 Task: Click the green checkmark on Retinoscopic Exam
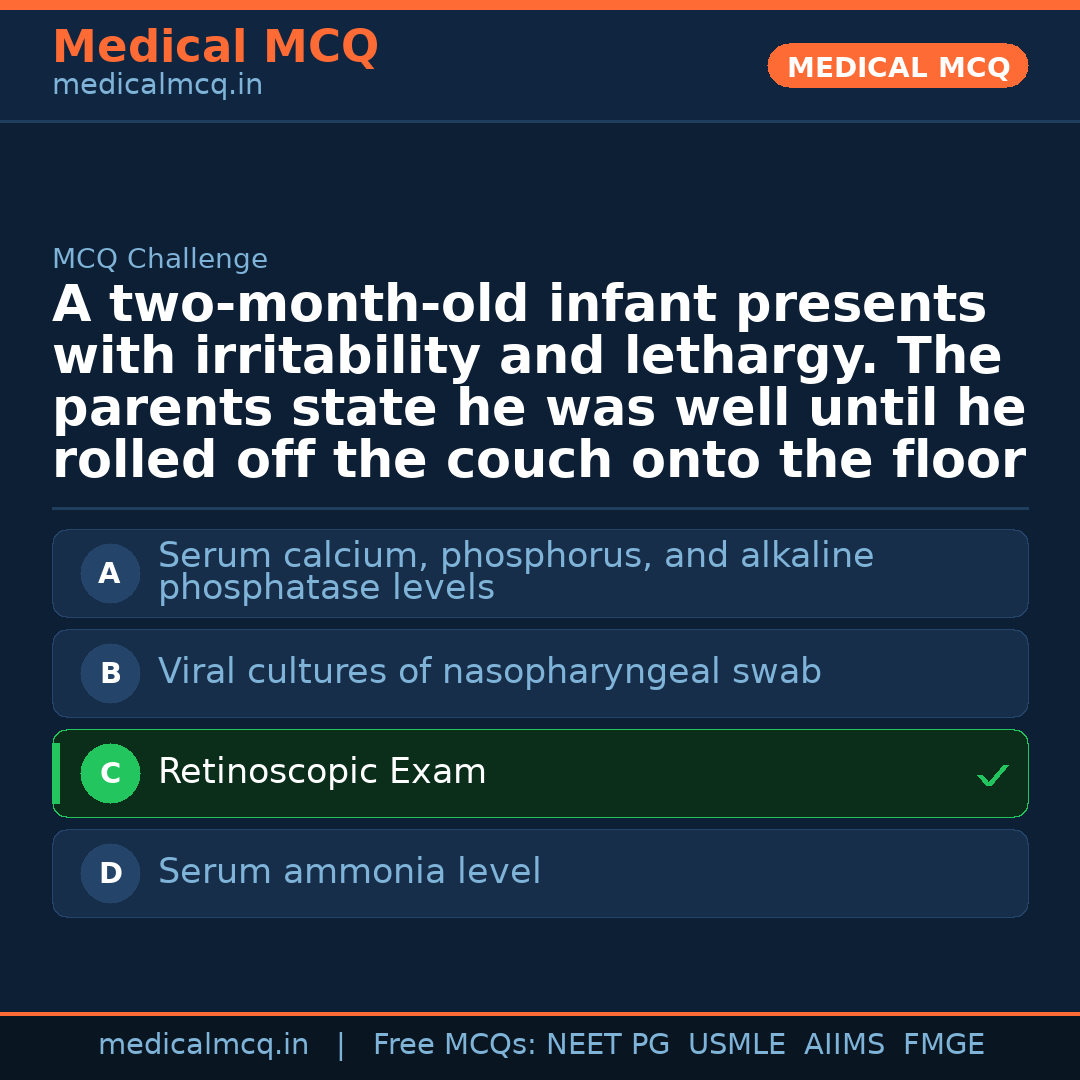click(992, 775)
